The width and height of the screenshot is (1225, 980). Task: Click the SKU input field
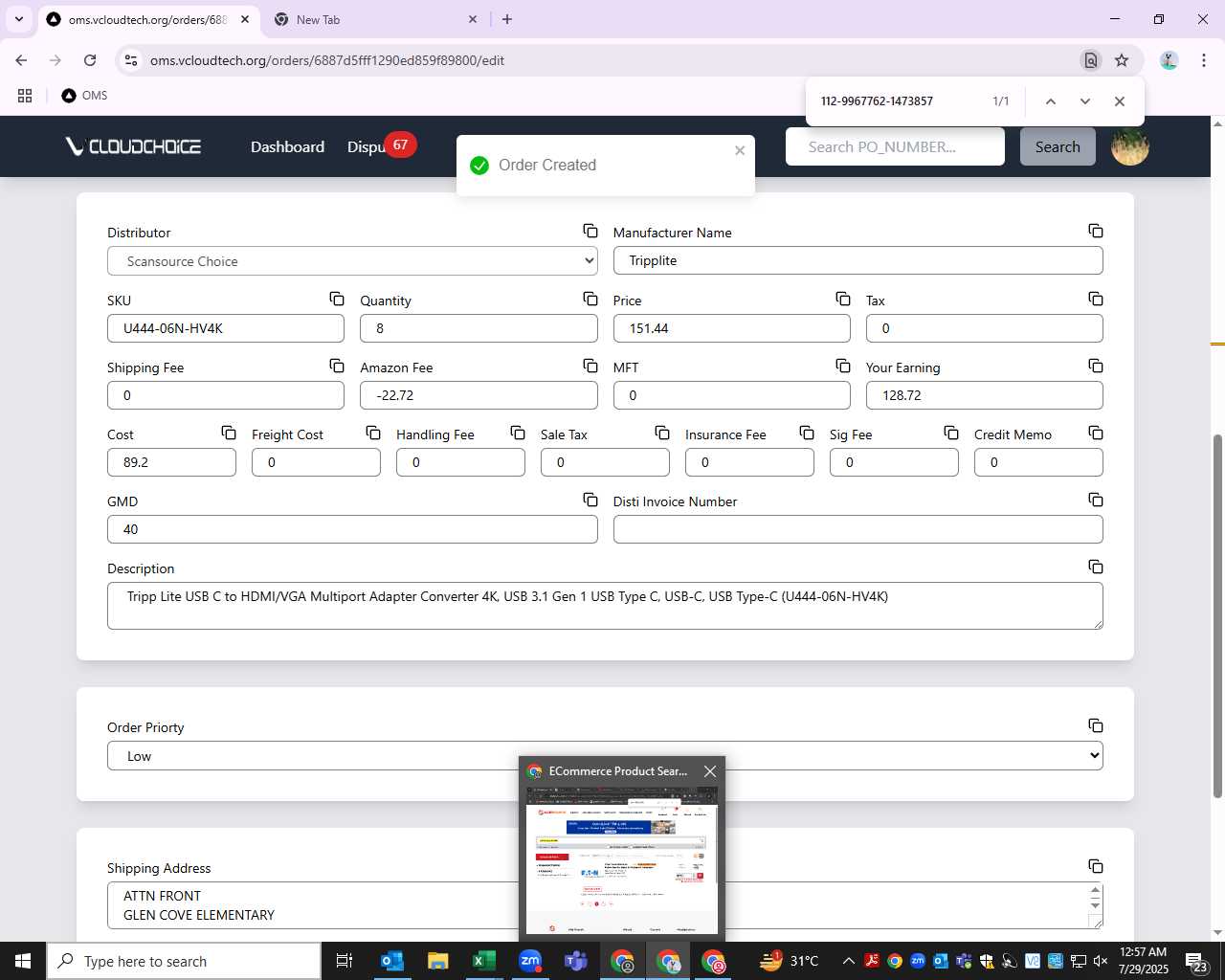(226, 328)
